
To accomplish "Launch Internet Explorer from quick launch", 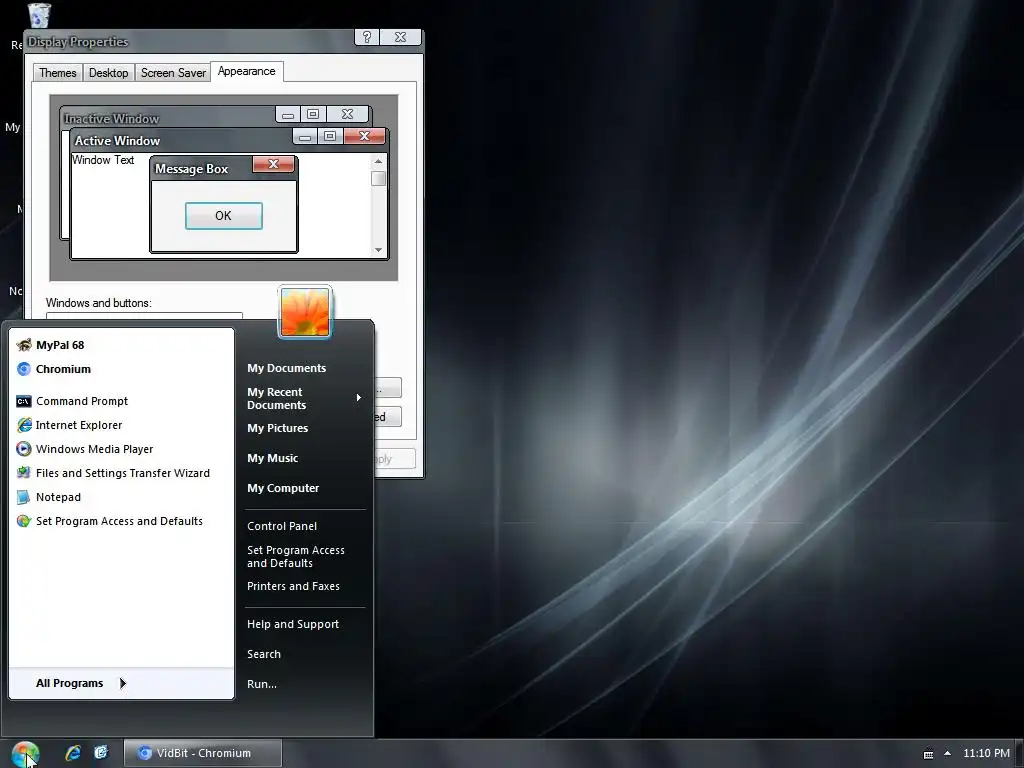I will click(73, 753).
